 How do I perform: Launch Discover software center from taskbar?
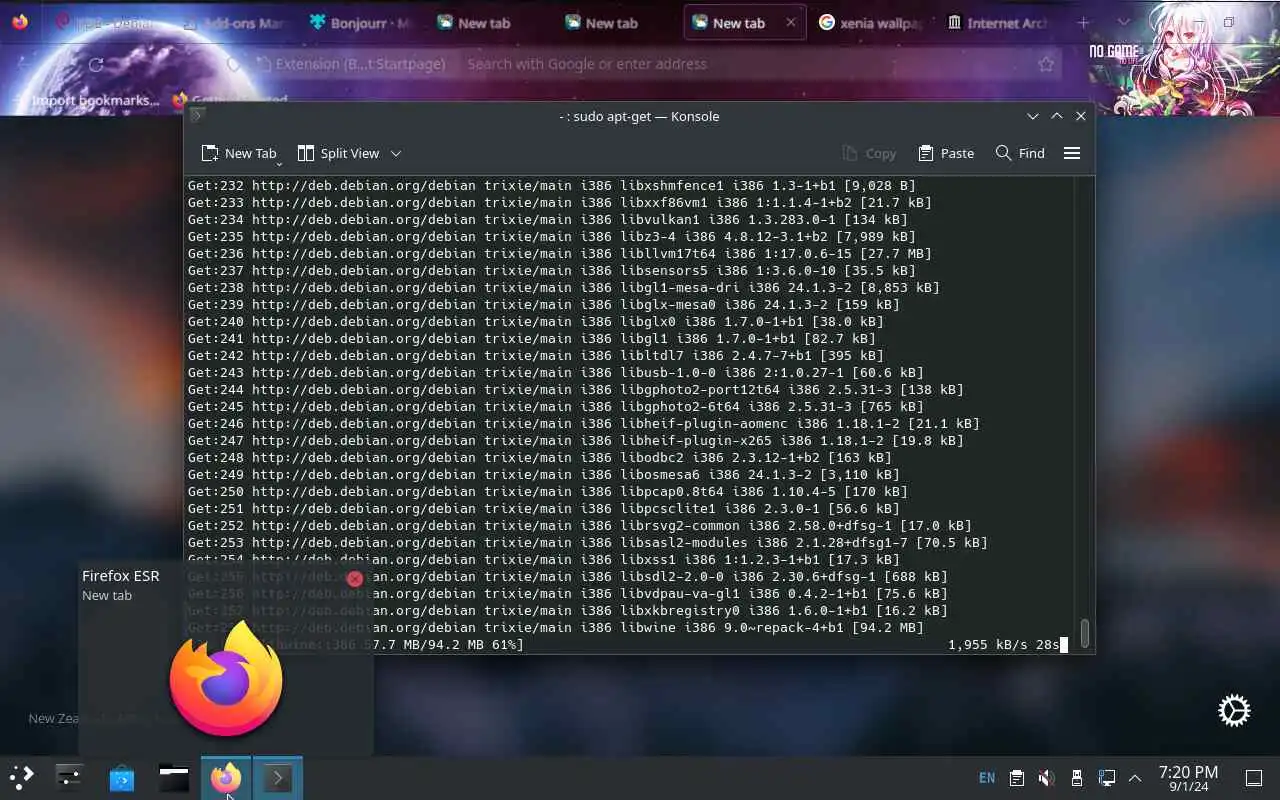[x=122, y=777]
